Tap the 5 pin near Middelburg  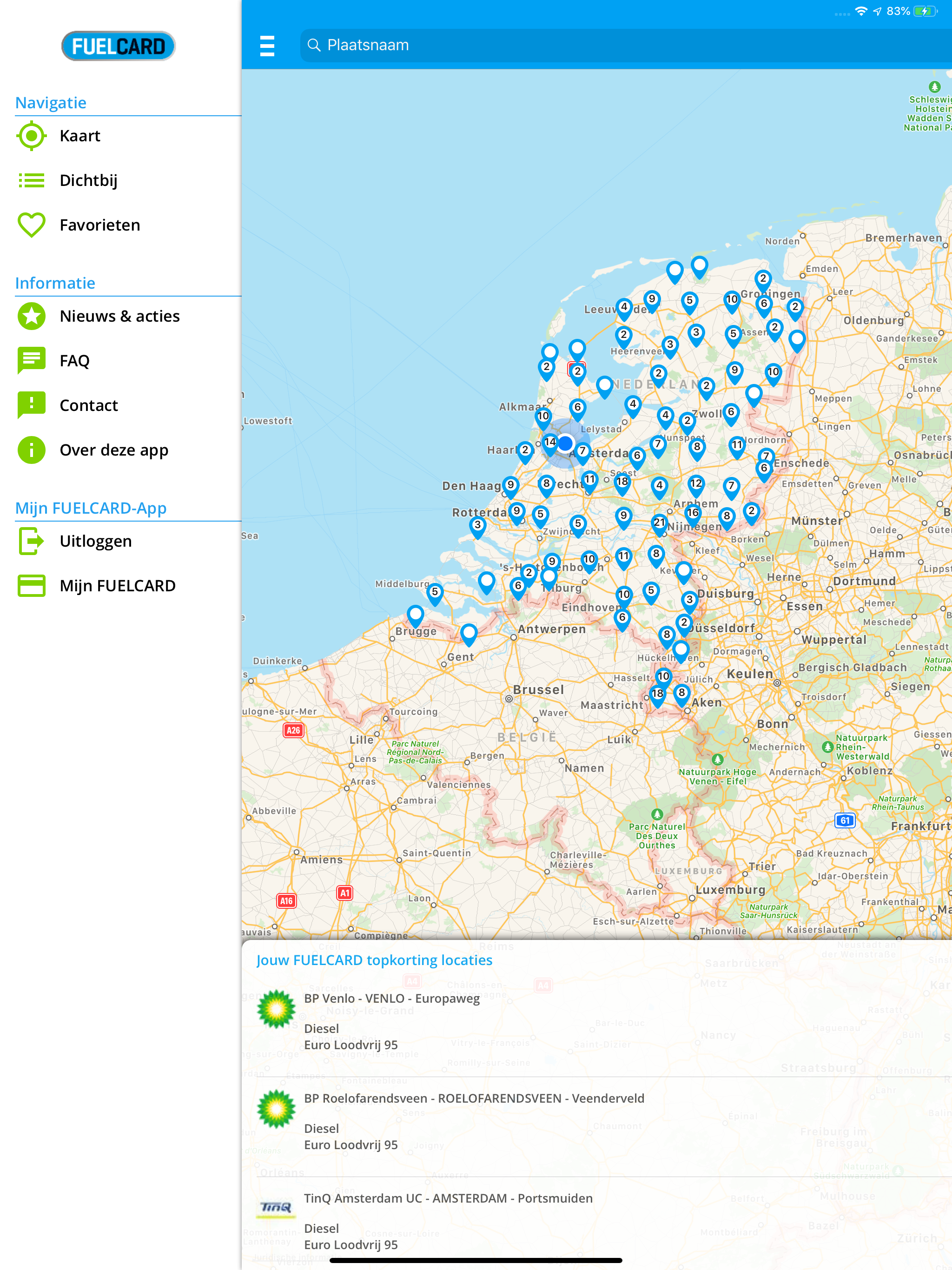[x=435, y=594]
